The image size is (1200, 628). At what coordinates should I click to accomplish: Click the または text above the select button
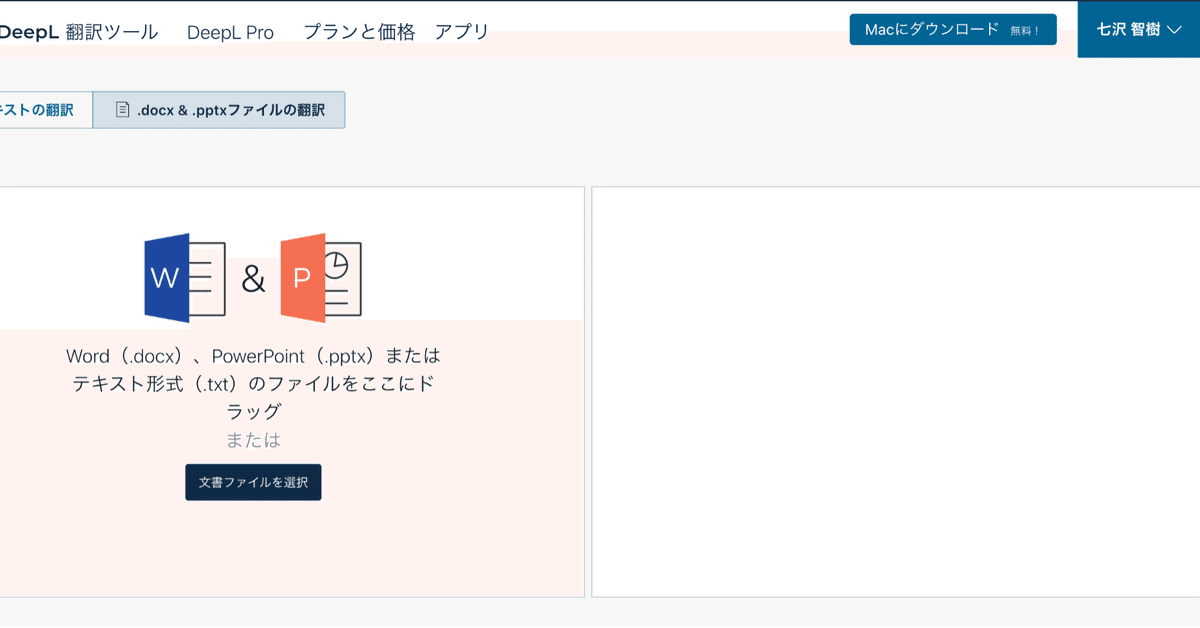coord(253,440)
